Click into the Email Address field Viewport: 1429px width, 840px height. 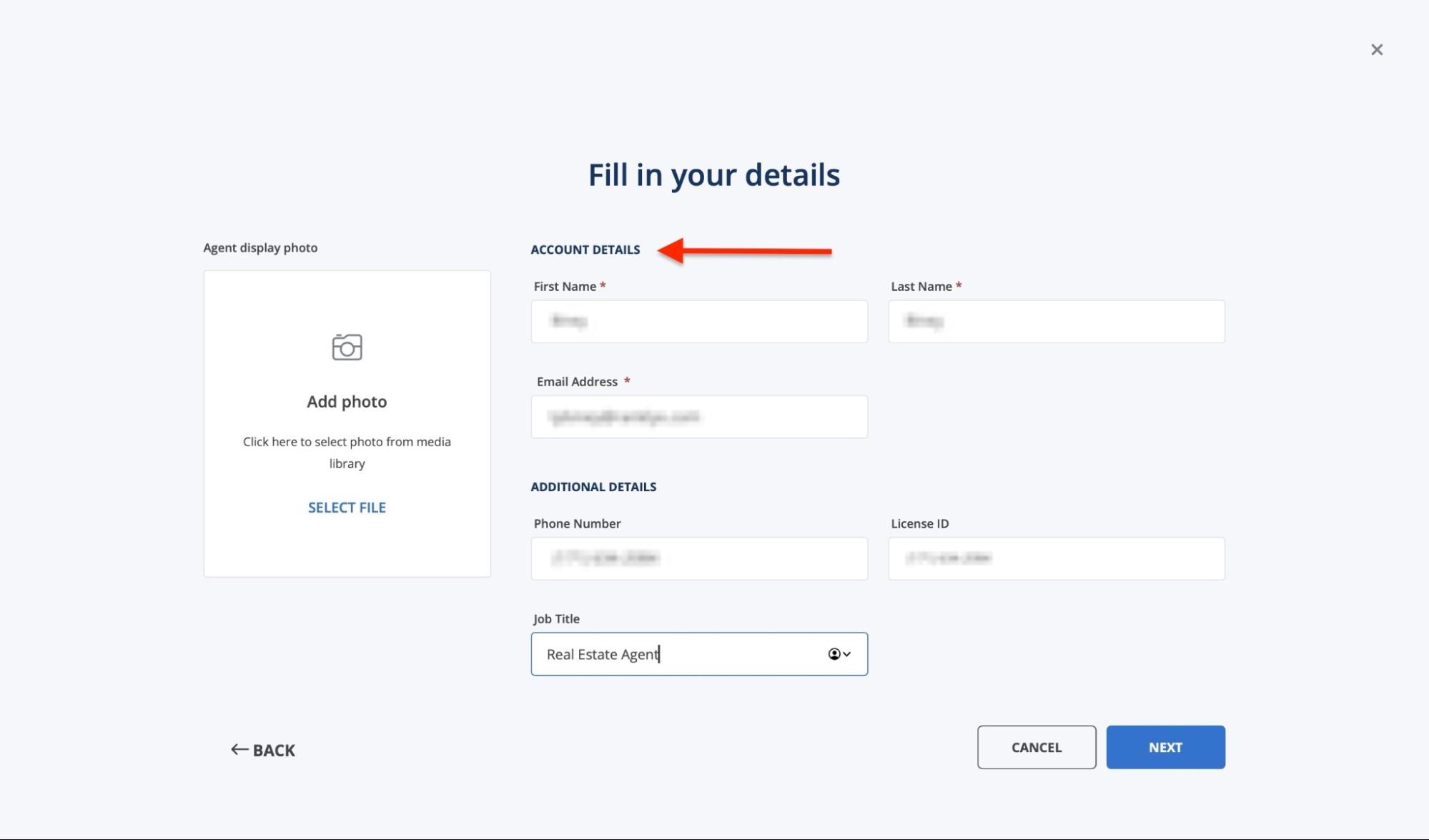(698, 417)
